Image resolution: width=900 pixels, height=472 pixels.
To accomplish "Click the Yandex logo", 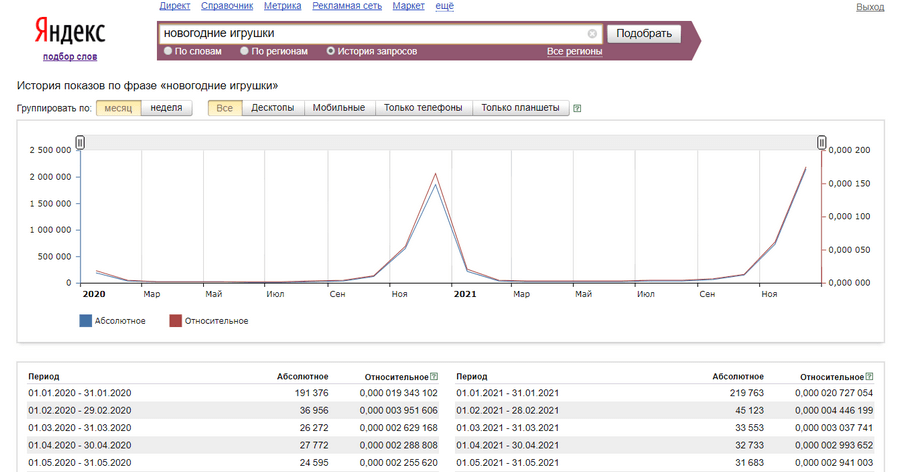I will pos(70,31).
